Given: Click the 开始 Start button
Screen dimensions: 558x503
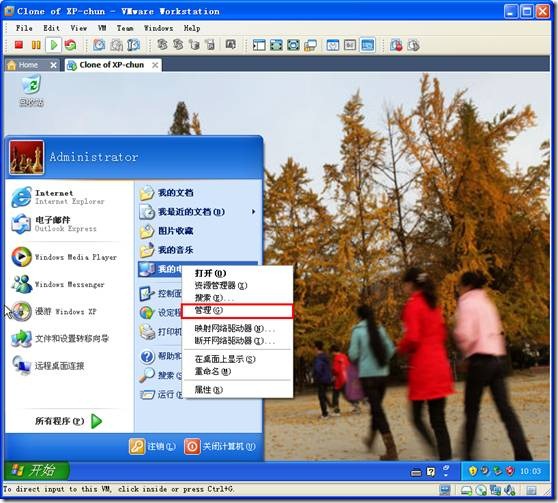Looking at the screenshot, I should tap(37, 471).
